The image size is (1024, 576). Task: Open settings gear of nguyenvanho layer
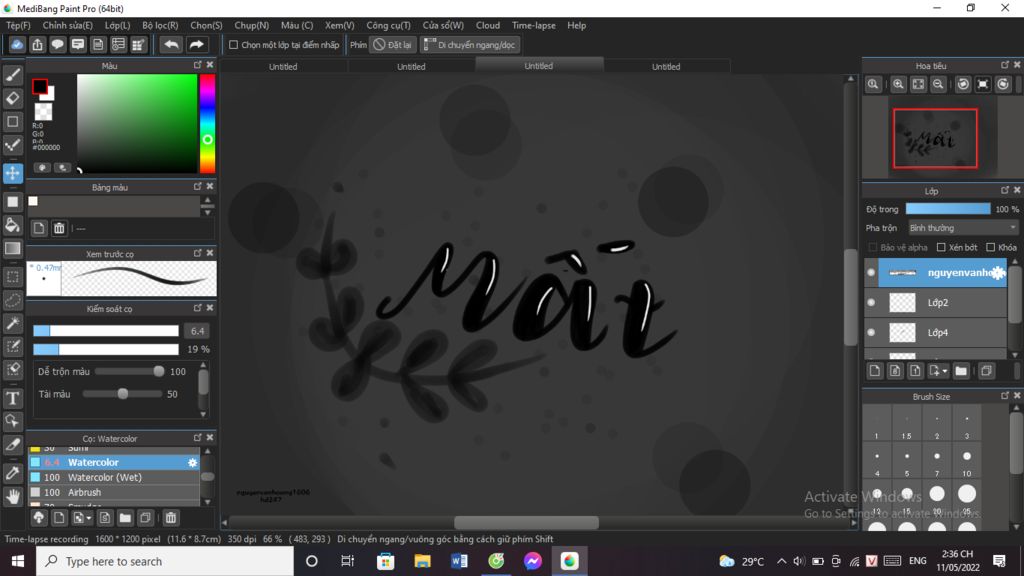point(998,273)
